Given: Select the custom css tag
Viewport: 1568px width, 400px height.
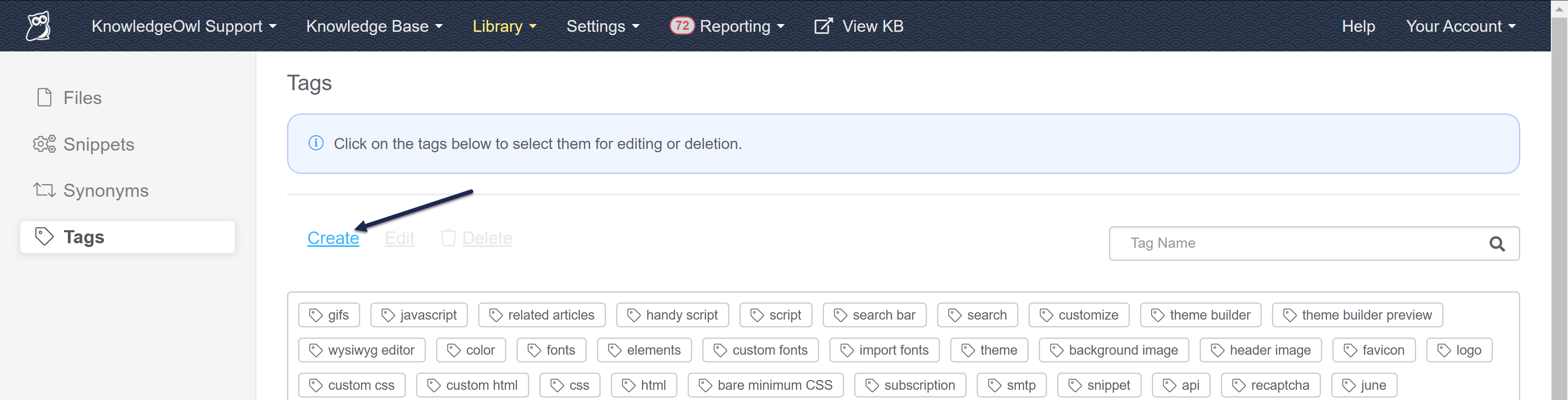Looking at the screenshot, I should [x=352, y=385].
